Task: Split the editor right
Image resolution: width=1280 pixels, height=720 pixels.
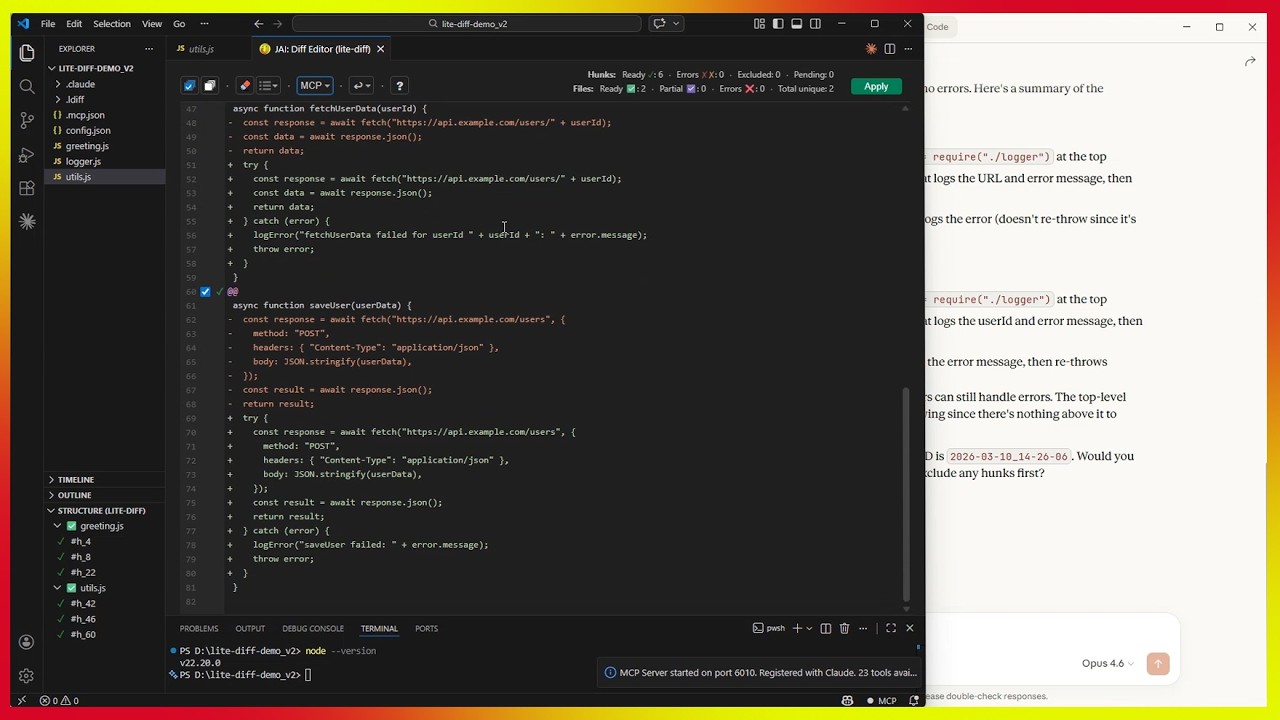Action: [x=889, y=49]
